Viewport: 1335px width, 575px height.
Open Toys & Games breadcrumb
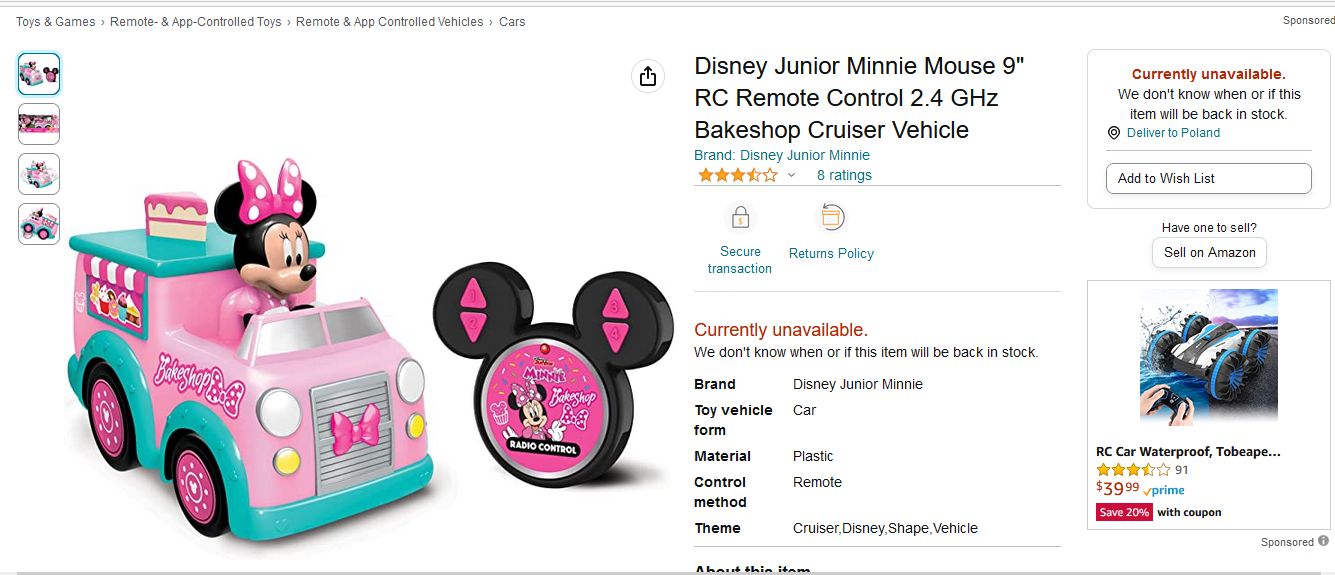(x=56, y=21)
